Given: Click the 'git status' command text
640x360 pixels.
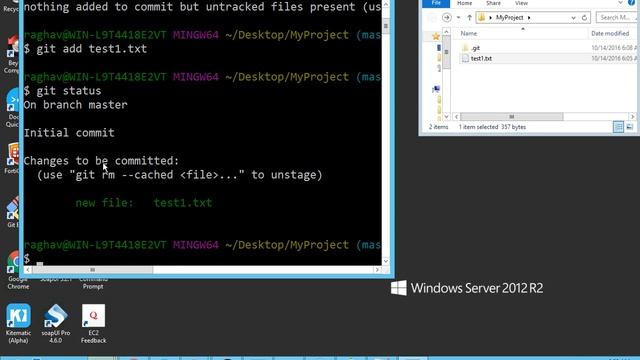Looking at the screenshot, I should pyautogui.click(x=69, y=91).
